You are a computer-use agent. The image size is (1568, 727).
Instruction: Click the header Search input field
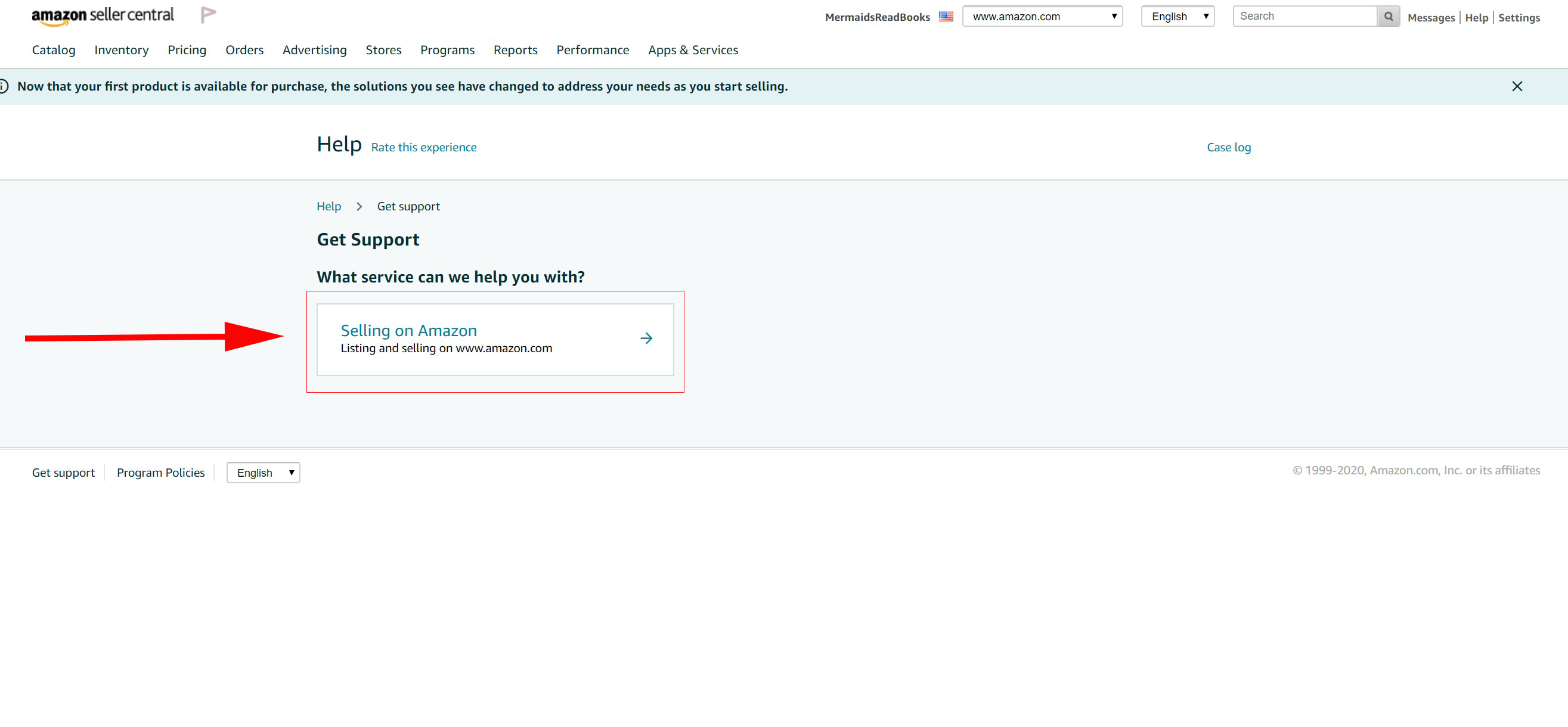(x=1305, y=17)
